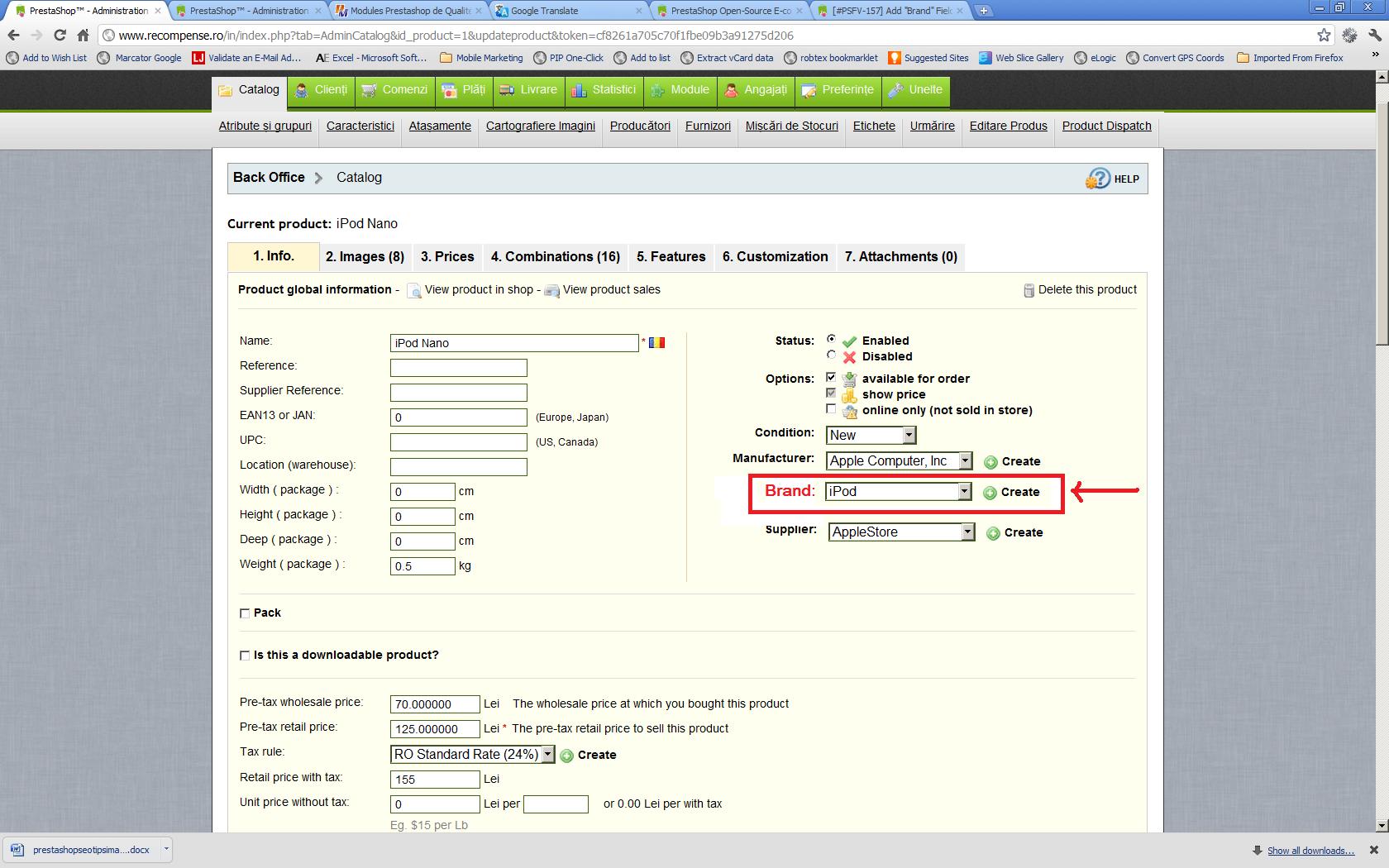Click Show all downloads link
This screenshot has width=1389, height=868.
1310,850
